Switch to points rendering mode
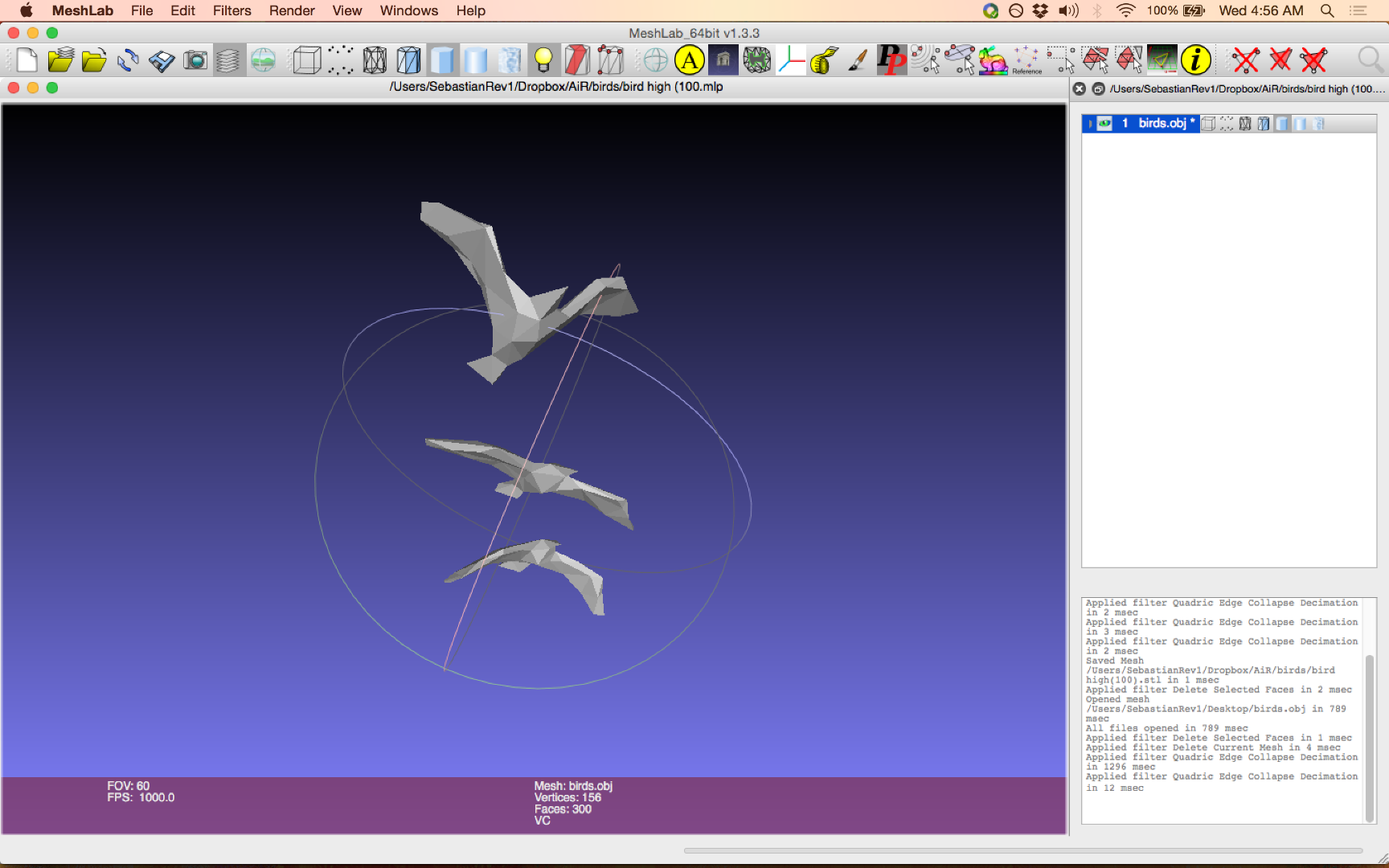 click(340, 59)
